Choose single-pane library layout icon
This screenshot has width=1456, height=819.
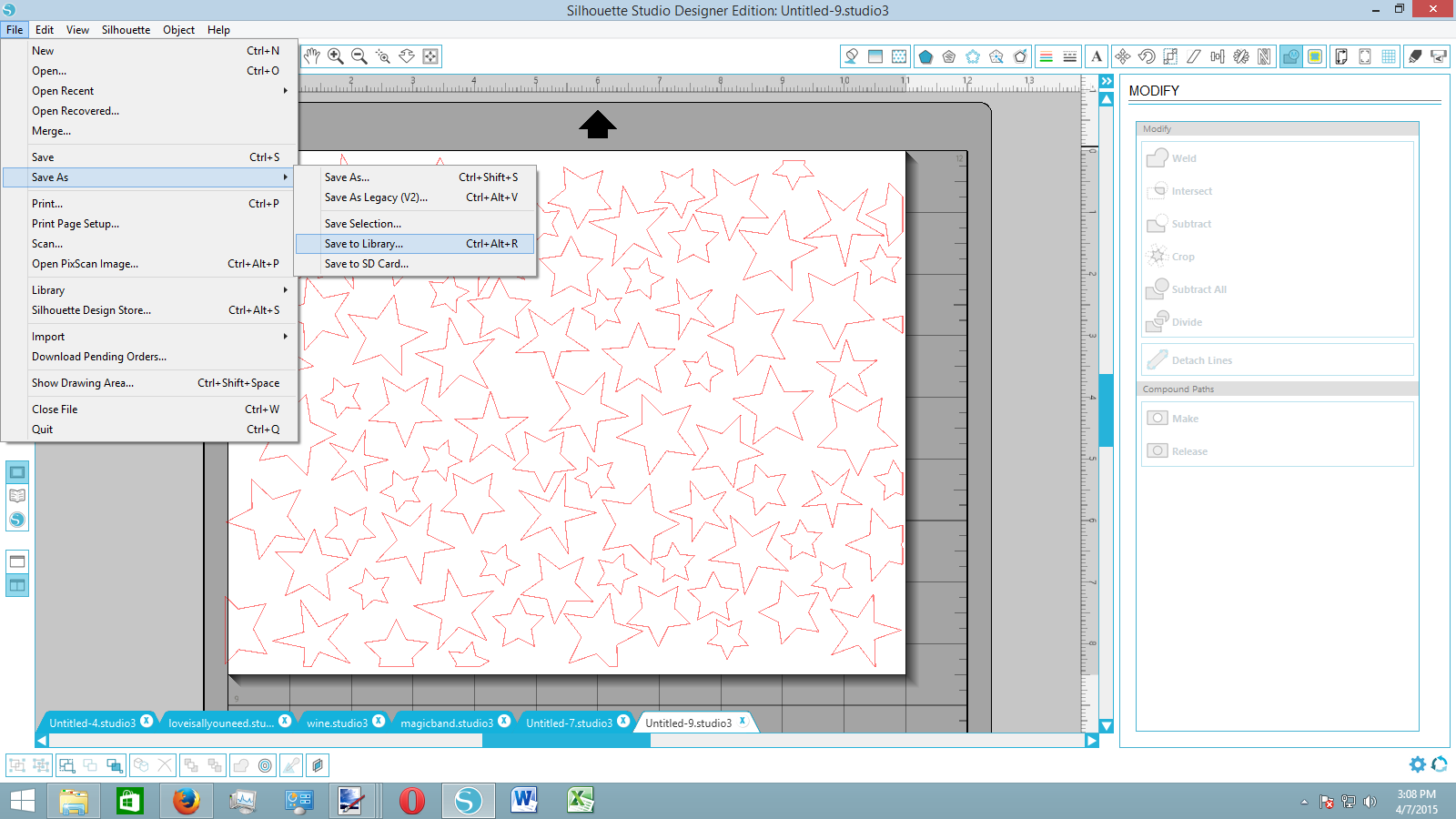(17, 561)
